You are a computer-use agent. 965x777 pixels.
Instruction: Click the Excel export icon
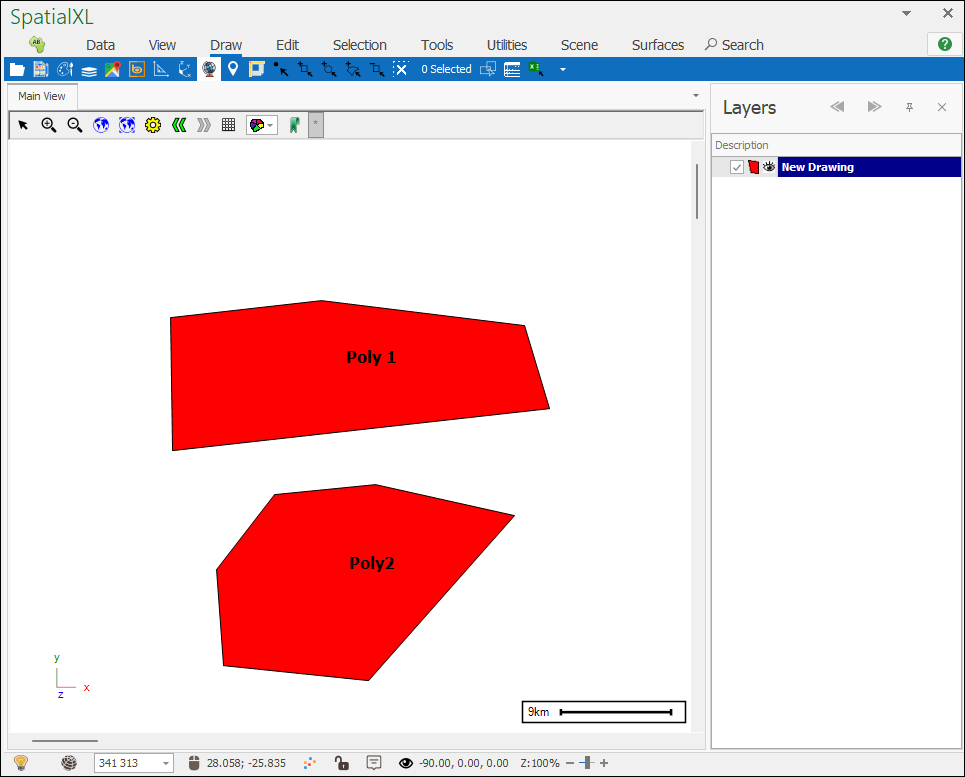coord(536,69)
